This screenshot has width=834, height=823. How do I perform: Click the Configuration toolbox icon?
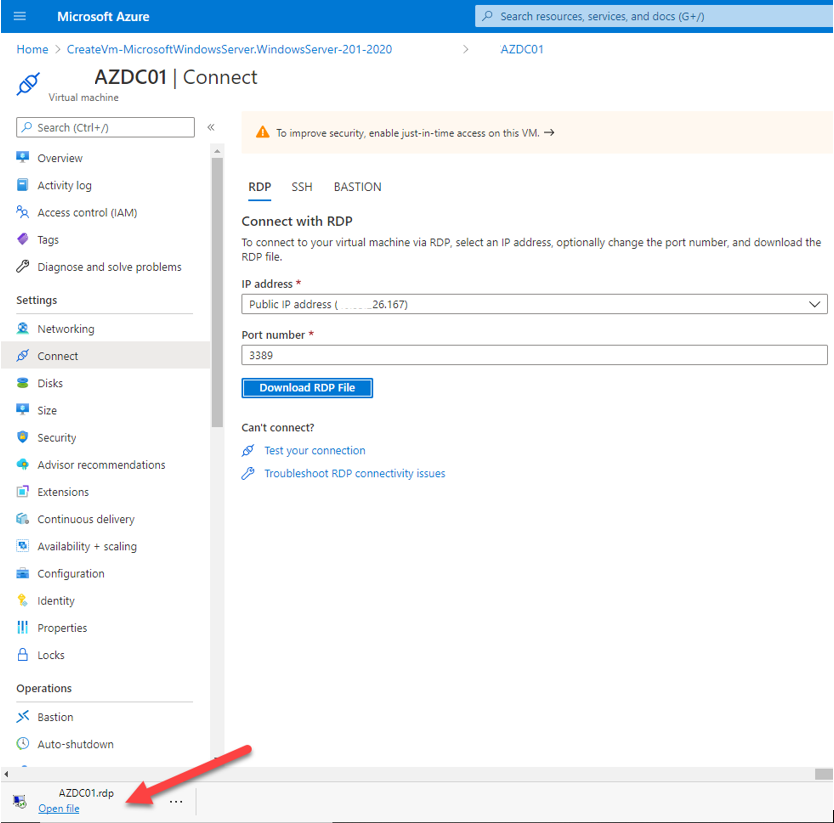pyautogui.click(x=22, y=573)
